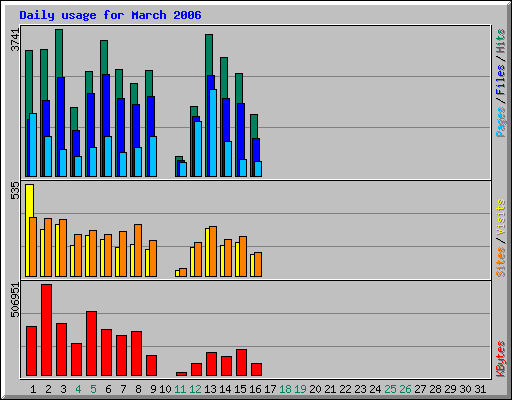
Task: Click the 506951 KBytes axis value
Action: [15, 300]
